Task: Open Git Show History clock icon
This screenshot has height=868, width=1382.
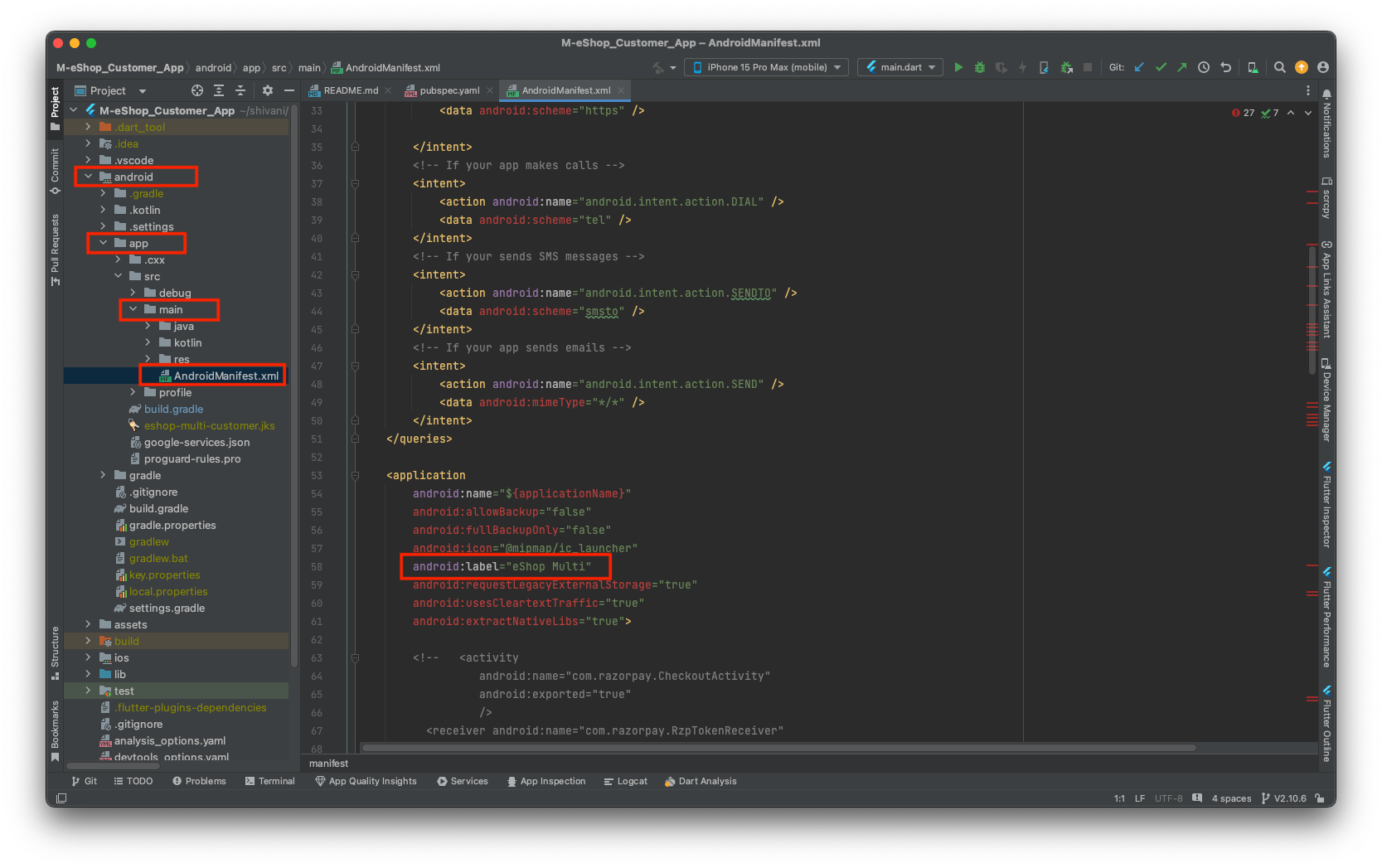Action: click(1204, 67)
